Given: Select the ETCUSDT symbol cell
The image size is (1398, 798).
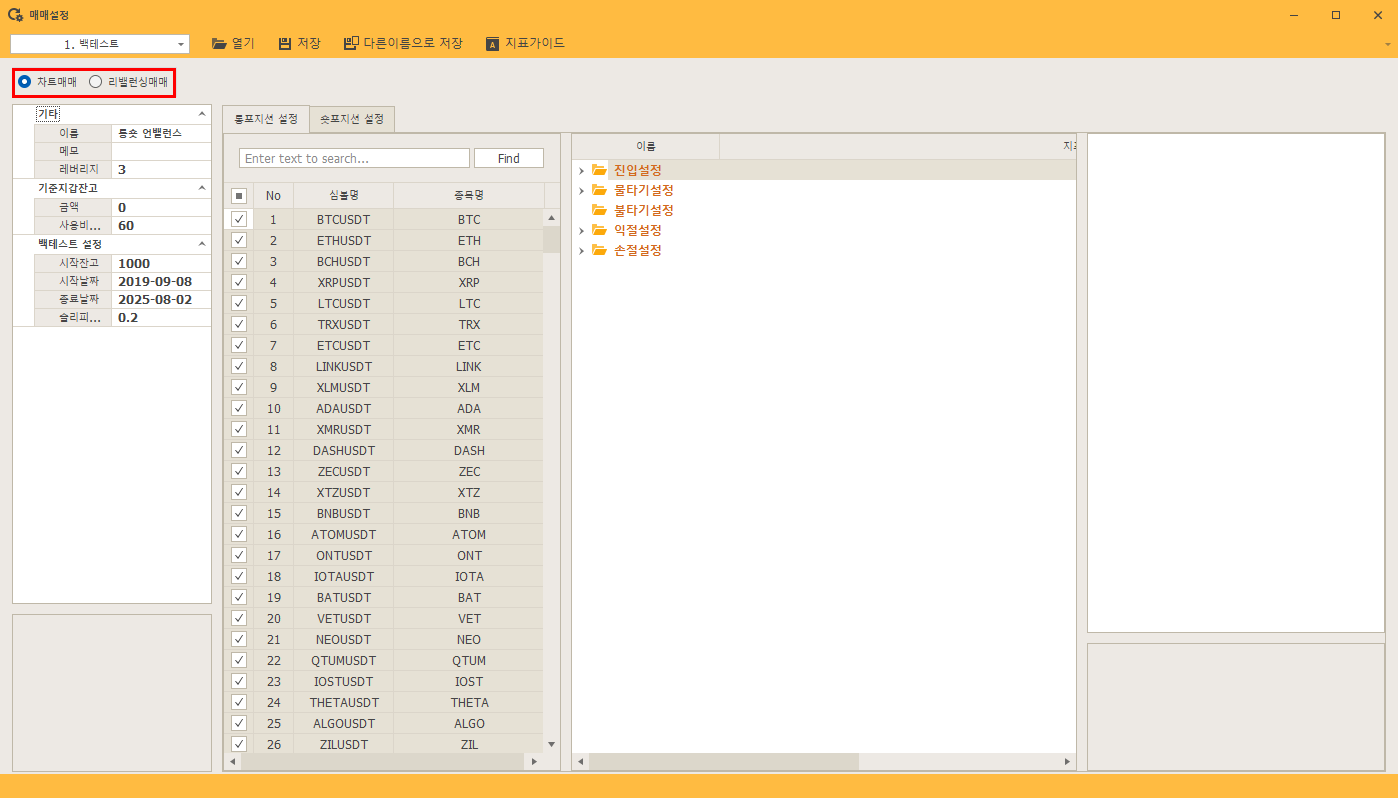Looking at the screenshot, I should point(343,345).
